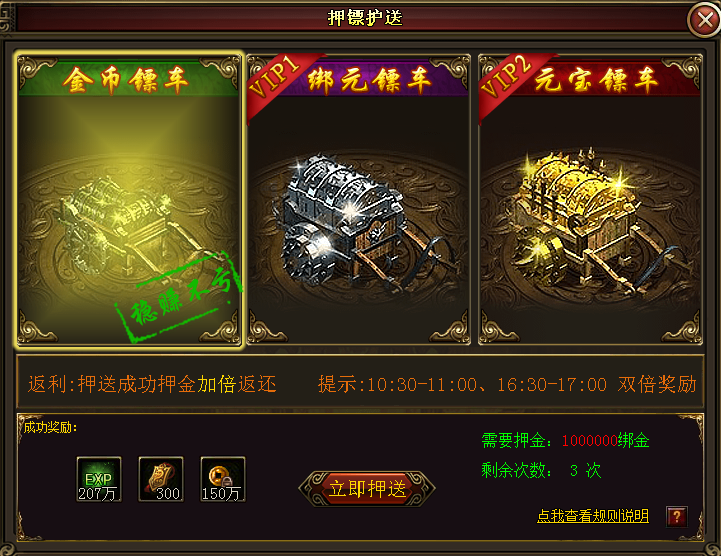721x556 pixels.
Task: Click the green 稳赚不亏 stamp
Action: pos(179,297)
